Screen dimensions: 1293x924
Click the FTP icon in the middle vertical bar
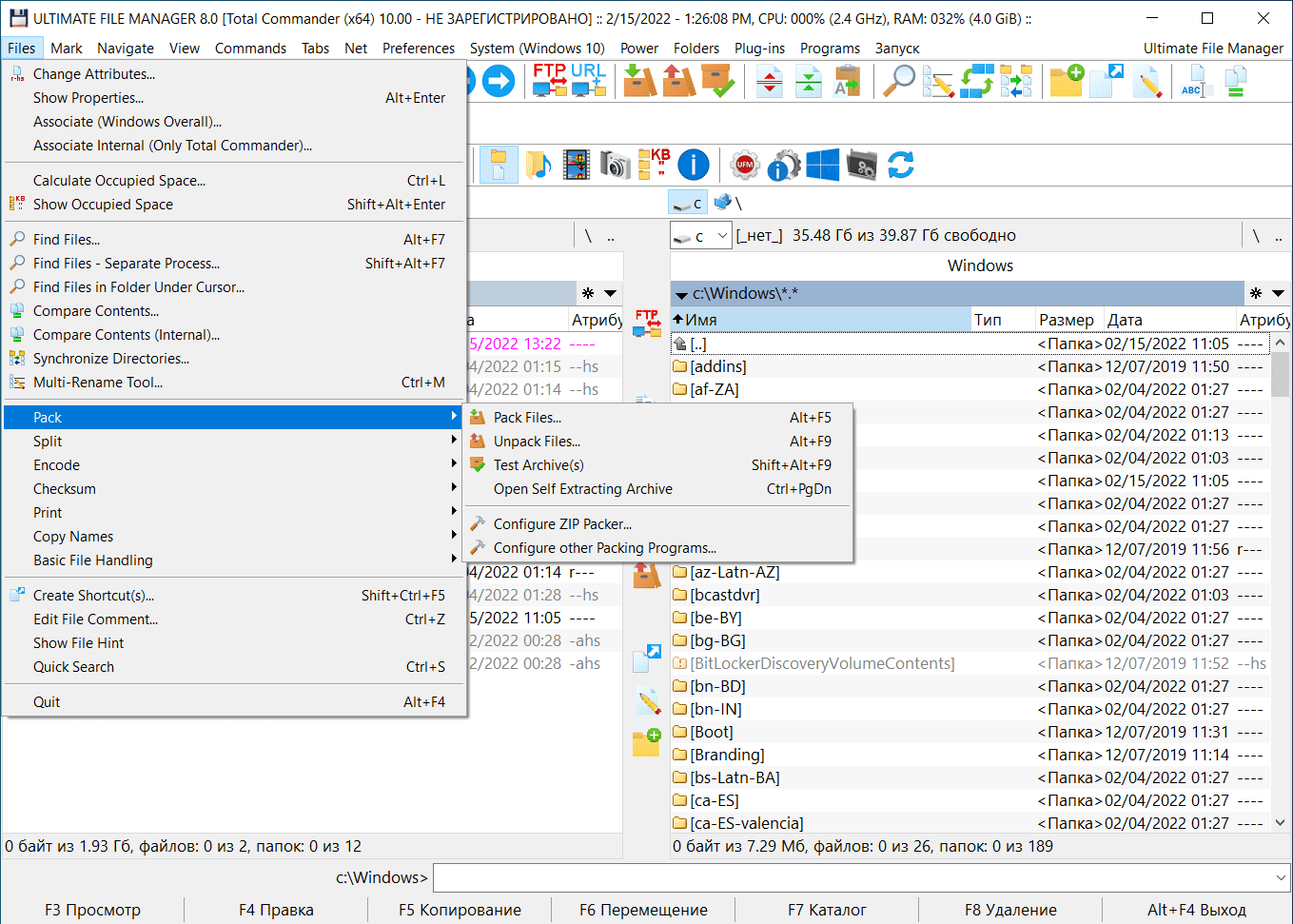647,323
